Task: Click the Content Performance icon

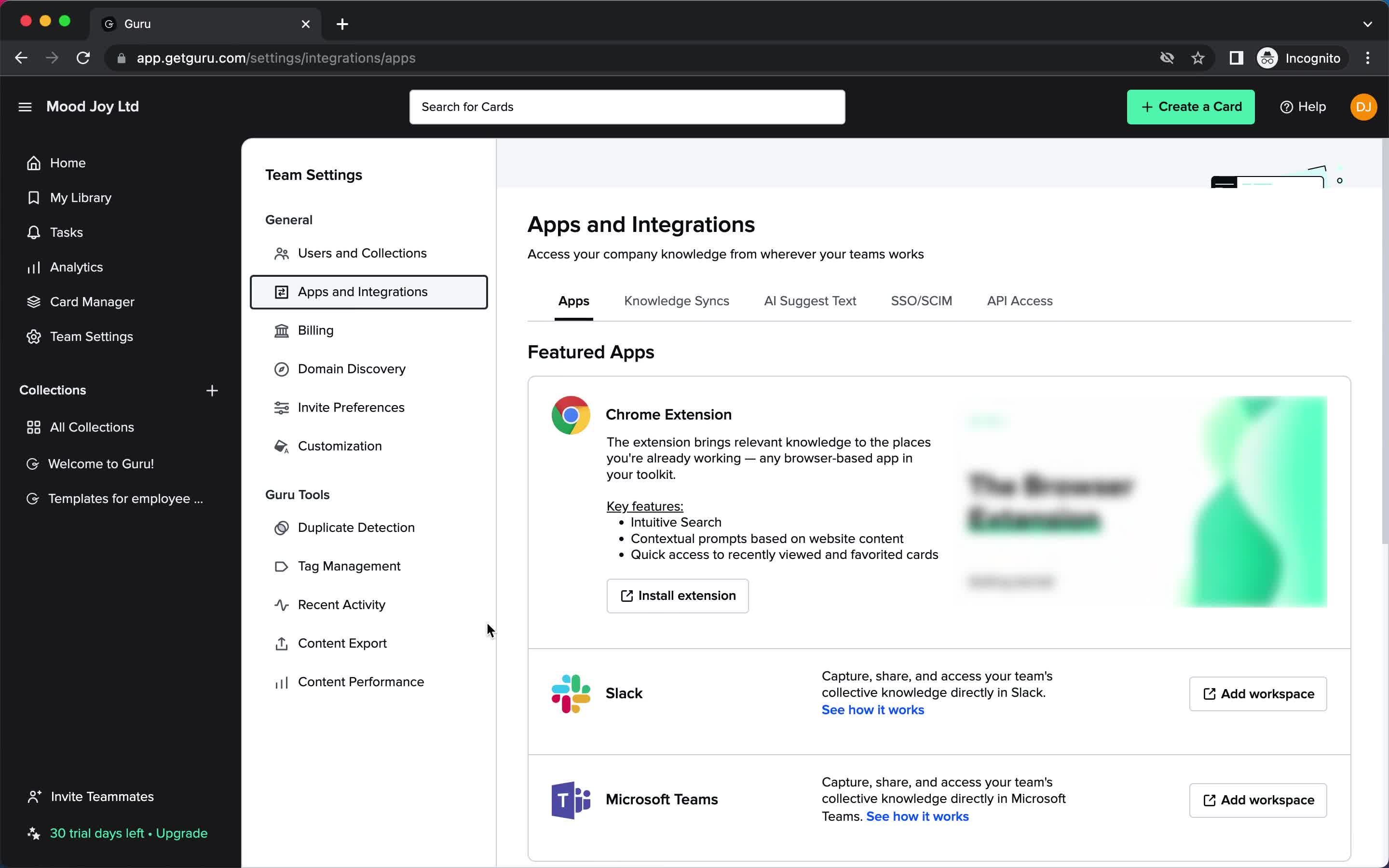Action: tap(281, 681)
